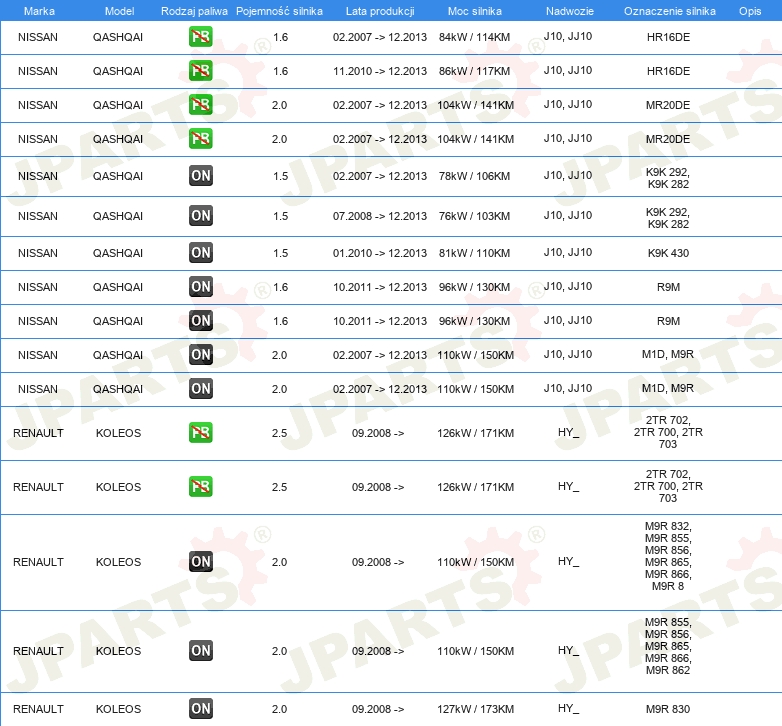Click the Model column header

(x=118, y=10)
